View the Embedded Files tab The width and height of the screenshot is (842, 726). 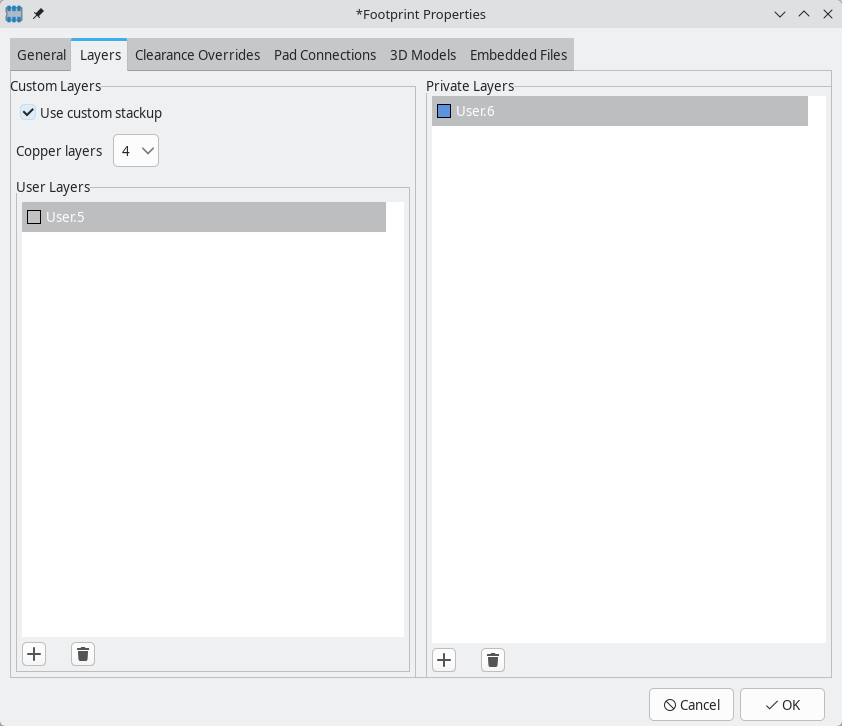(518, 55)
